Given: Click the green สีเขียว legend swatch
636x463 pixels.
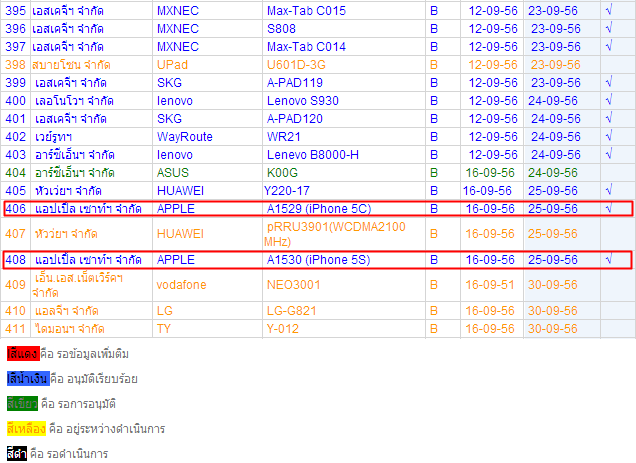Looking at the screenshot, I should pos(22,404).
